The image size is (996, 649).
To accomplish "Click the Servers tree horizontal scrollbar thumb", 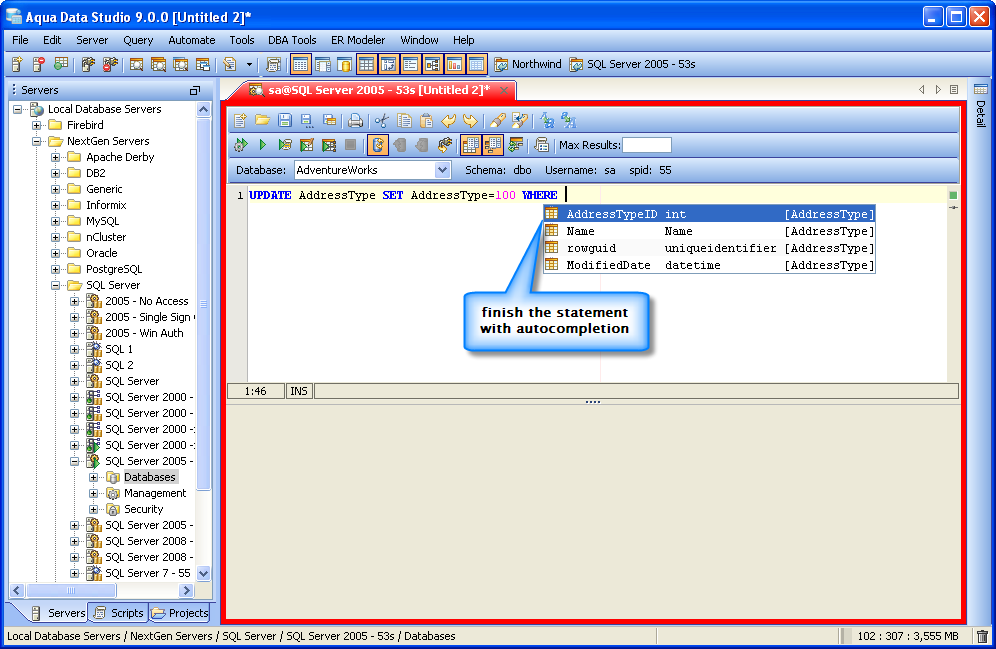I will [71, 591].
